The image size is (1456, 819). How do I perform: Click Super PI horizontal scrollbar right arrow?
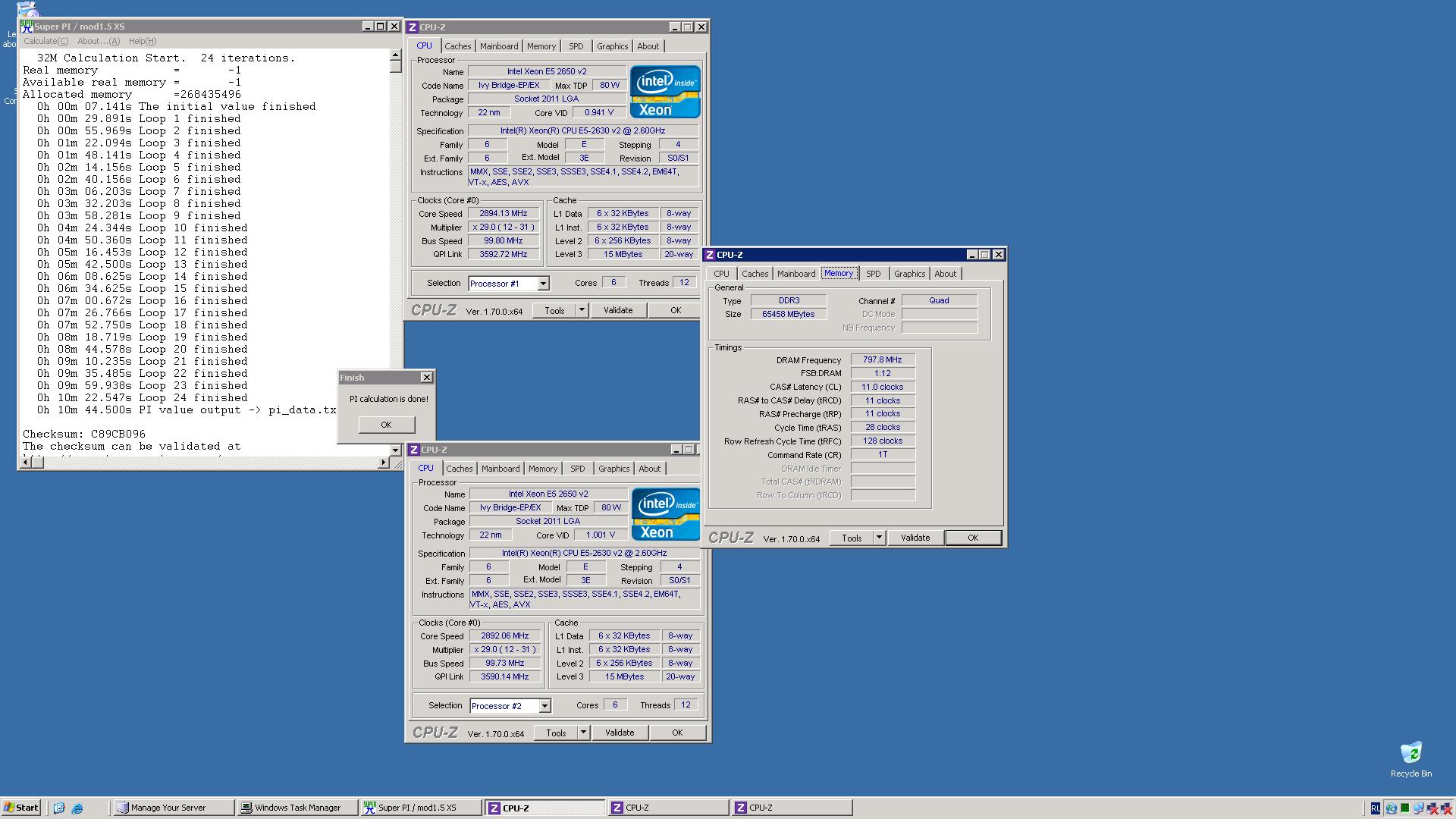pyautogui.click(x=383, y=462)
